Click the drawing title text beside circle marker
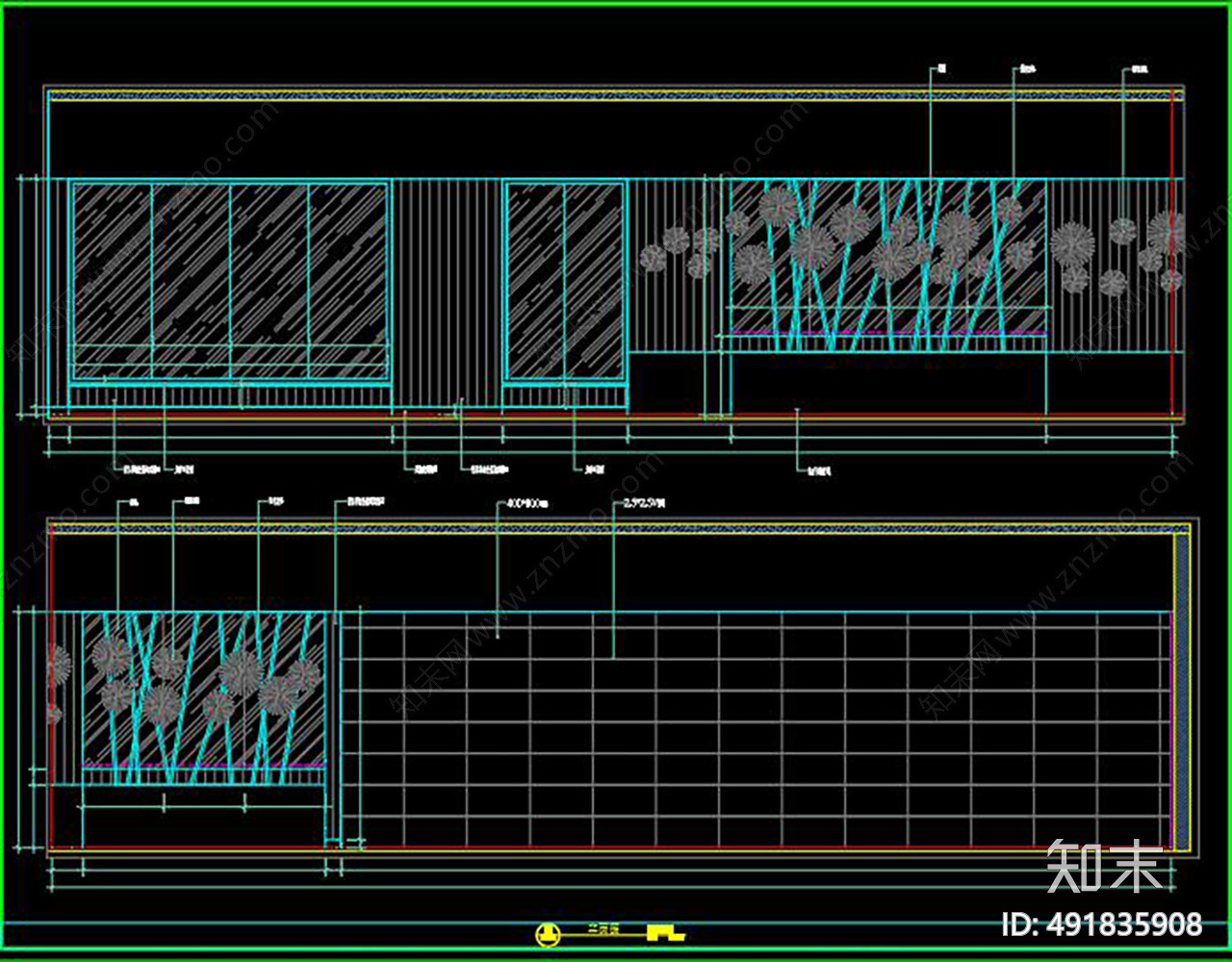Screen dimensions: 1232x962 click(x=603, y=931)
